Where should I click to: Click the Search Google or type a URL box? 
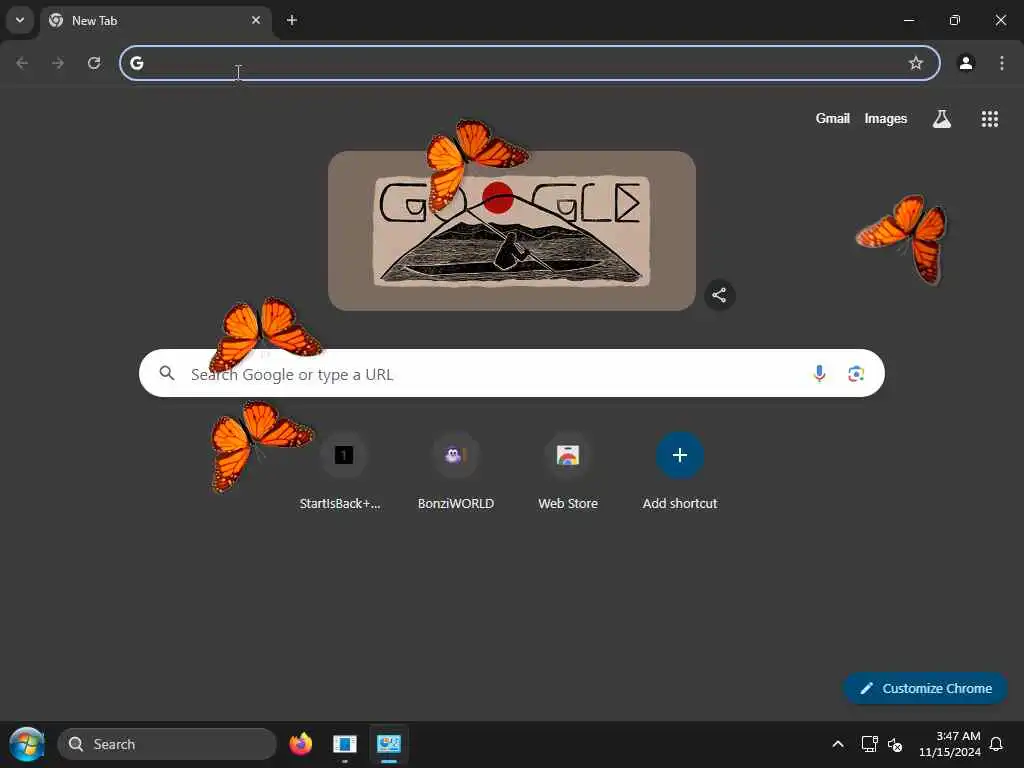(x=511, y=373)
